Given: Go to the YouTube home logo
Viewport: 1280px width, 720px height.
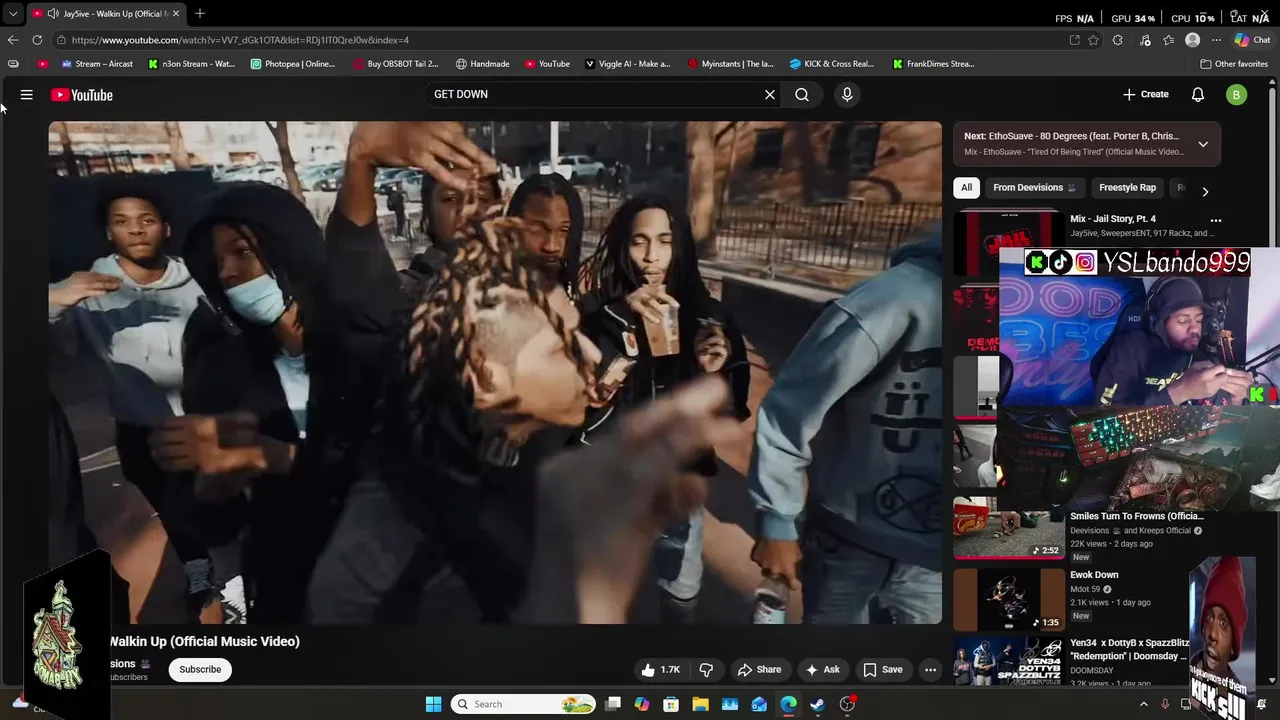Looking at the screenshot, I should 82,95.
